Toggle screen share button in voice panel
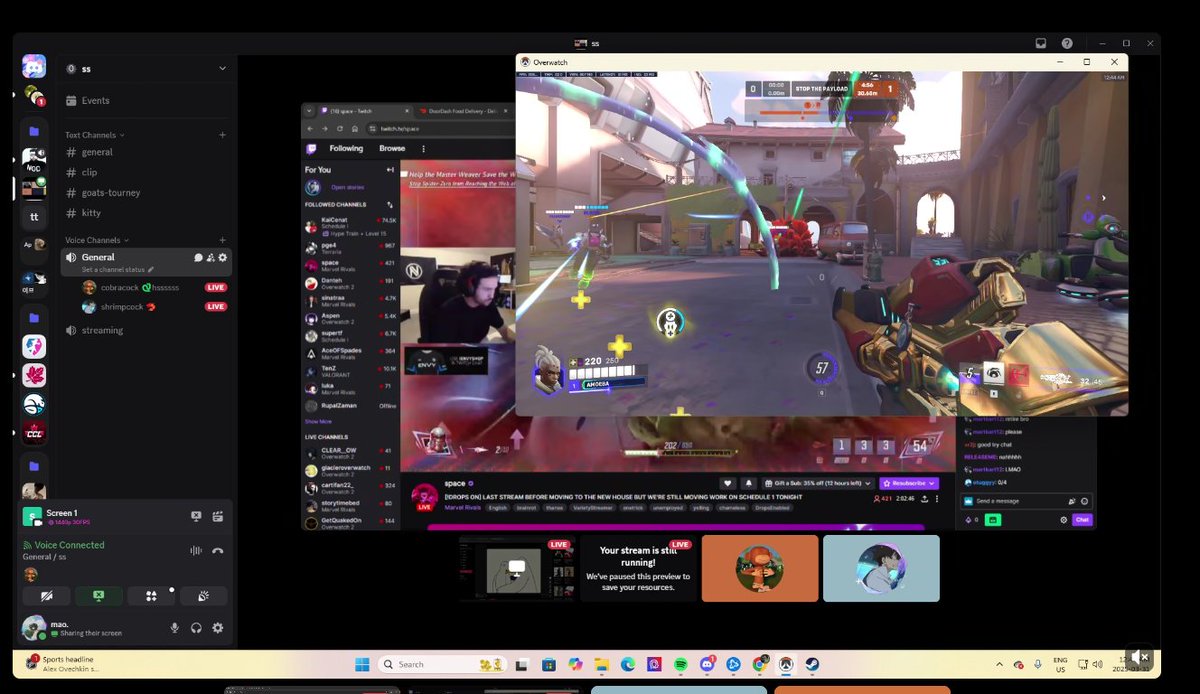The width and height of the screenshot is (1200, 694). pyautogui.click(x=99, y=596)
